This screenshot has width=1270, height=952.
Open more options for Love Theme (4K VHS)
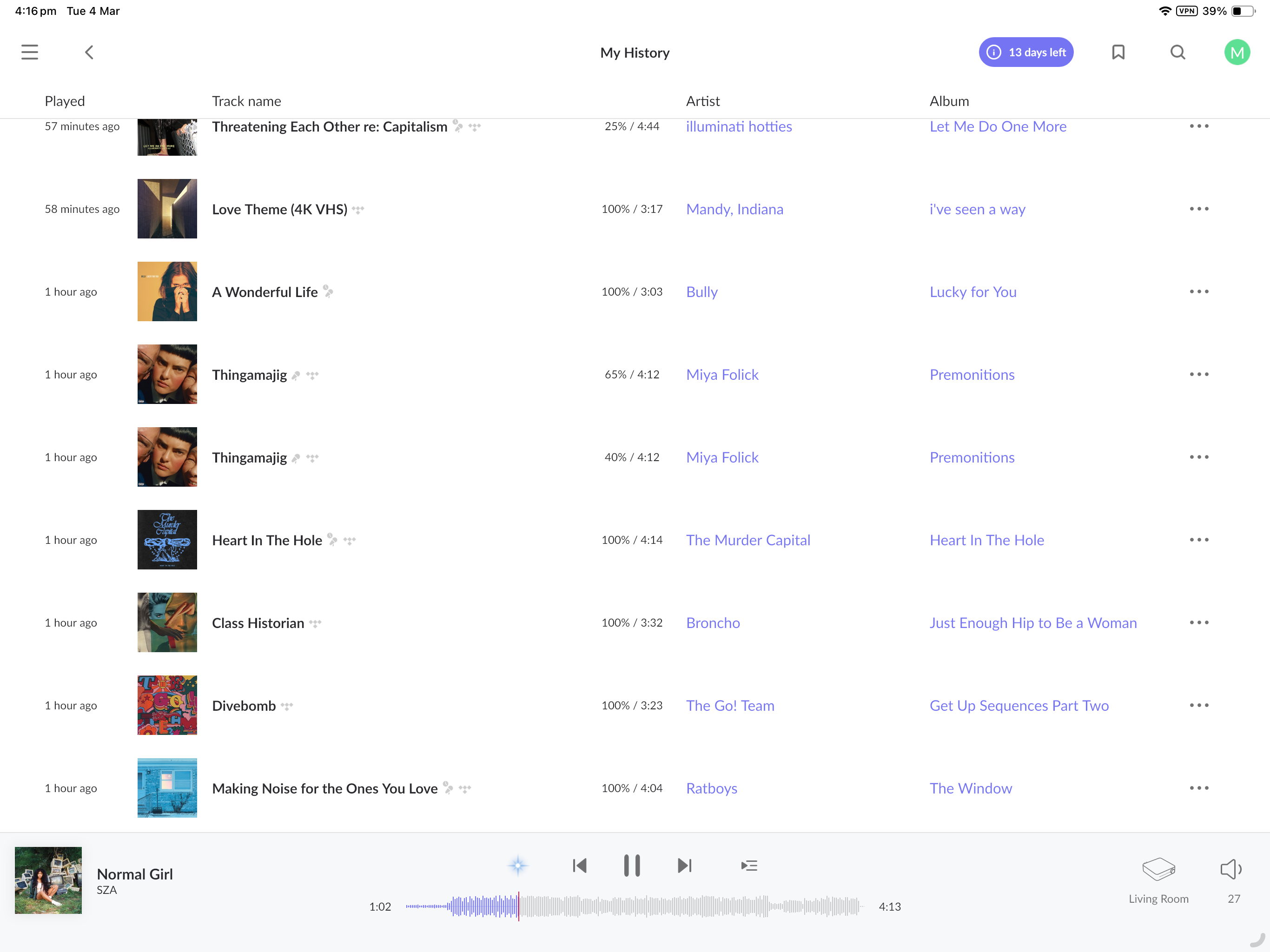point(1199,209)
